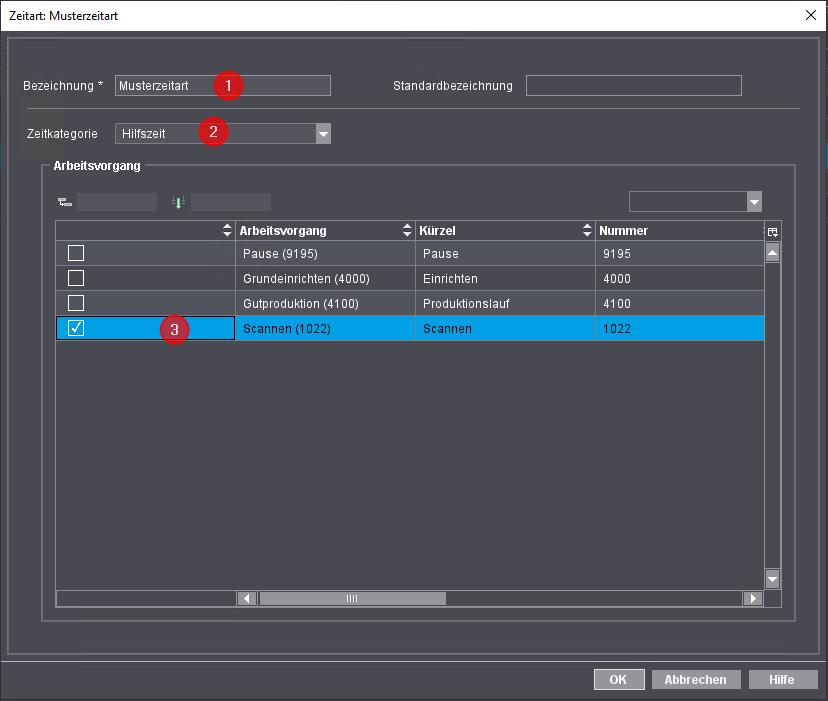Click the sort field next to green arrow
The image size is (828, 701).
[231, 202]
